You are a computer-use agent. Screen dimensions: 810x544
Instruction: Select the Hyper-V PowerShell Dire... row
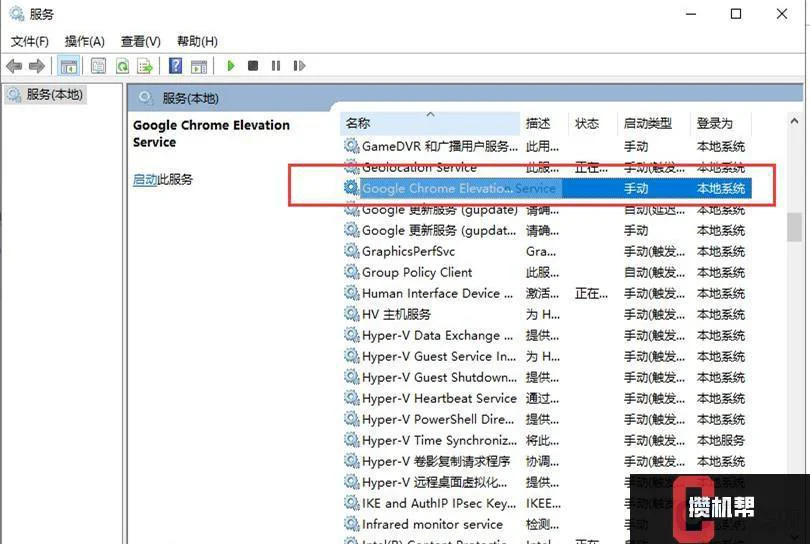point(546,419)
